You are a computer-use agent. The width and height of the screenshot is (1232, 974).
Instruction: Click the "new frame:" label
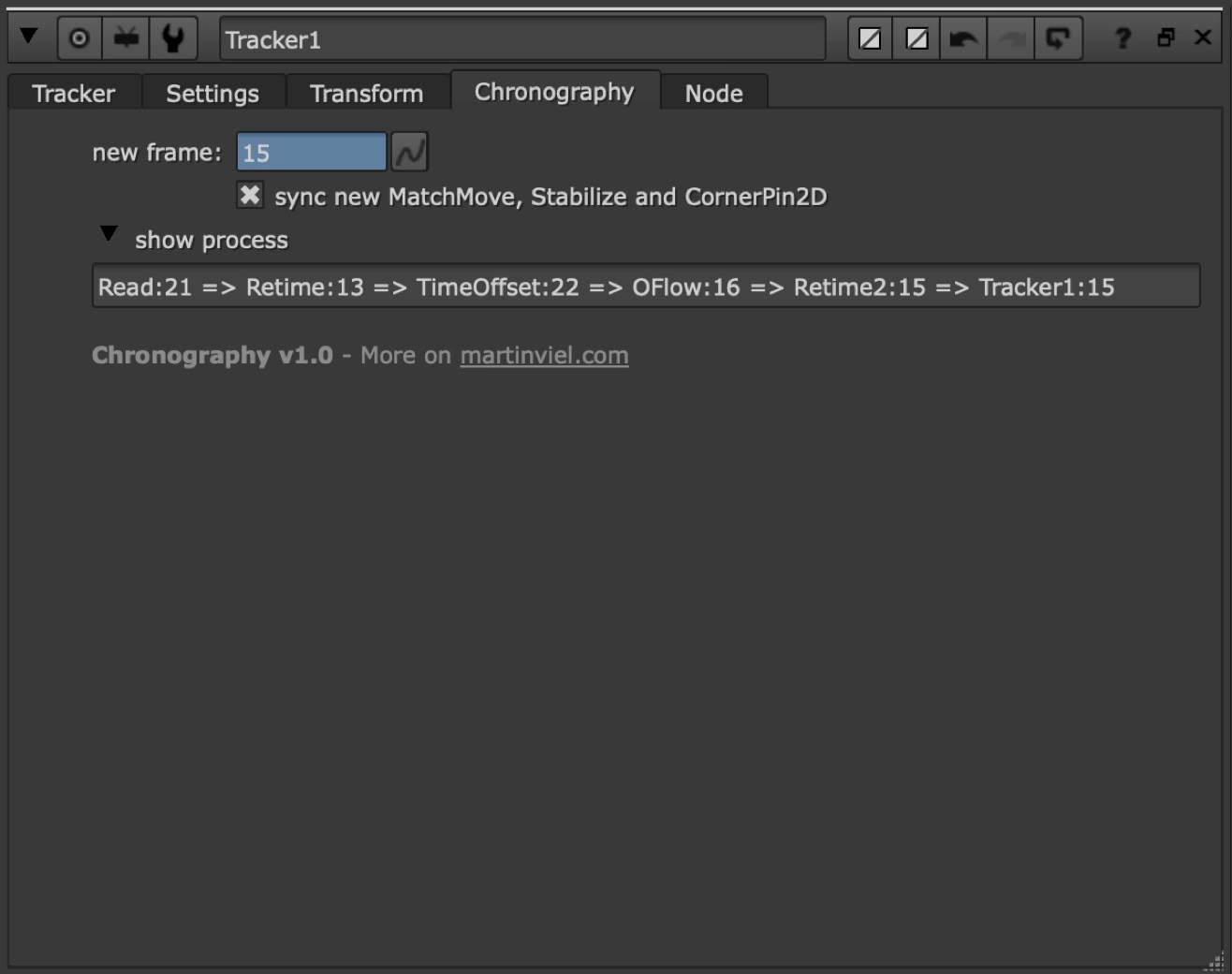coord(156,153)
